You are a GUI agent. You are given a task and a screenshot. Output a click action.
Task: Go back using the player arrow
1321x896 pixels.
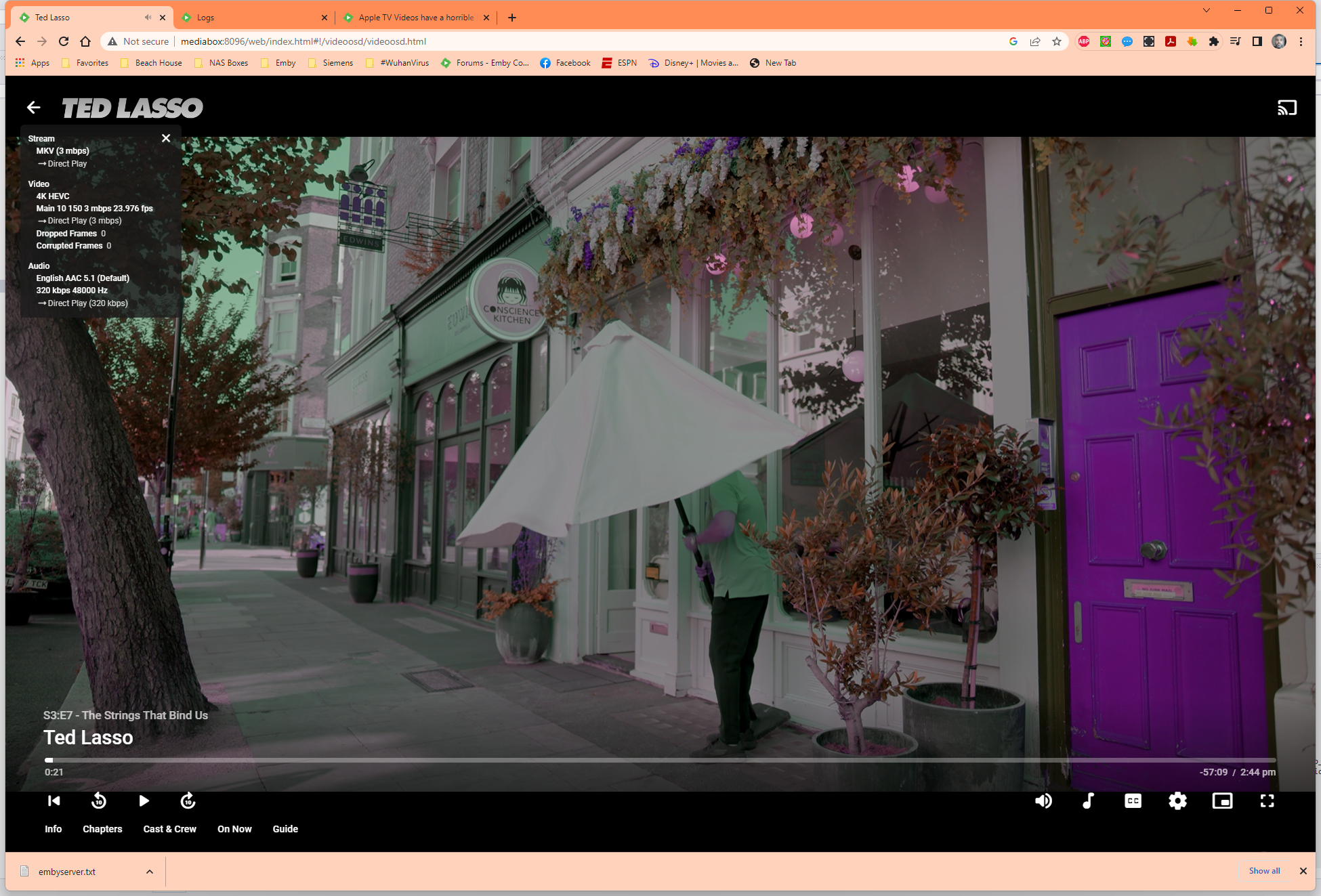click(x=33, y=108)
